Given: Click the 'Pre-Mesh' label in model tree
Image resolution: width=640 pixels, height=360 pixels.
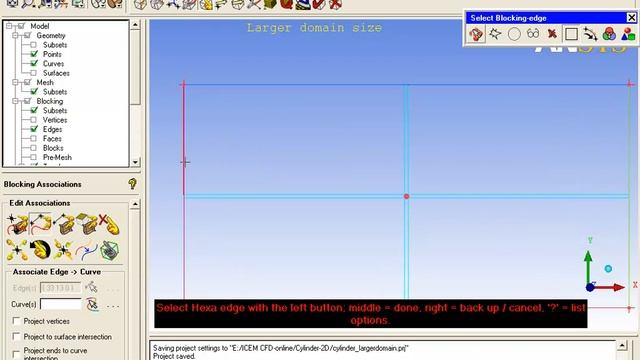Looking at the screenshot, I should (57, 158).
